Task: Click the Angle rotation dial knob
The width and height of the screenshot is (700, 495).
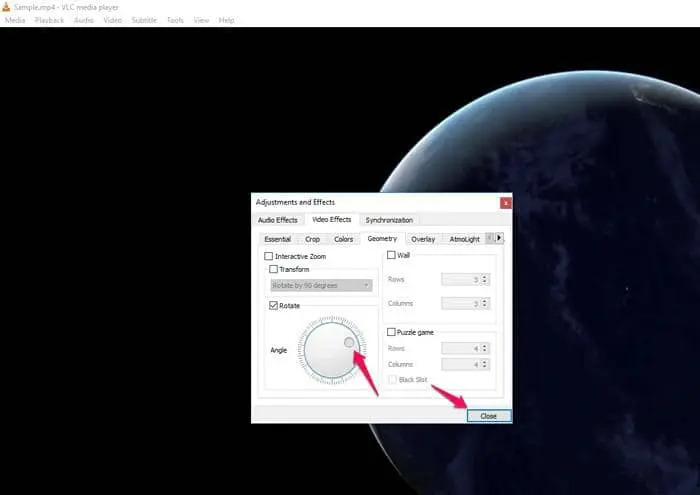Action: pyautogui.click(x=348, y=343)
